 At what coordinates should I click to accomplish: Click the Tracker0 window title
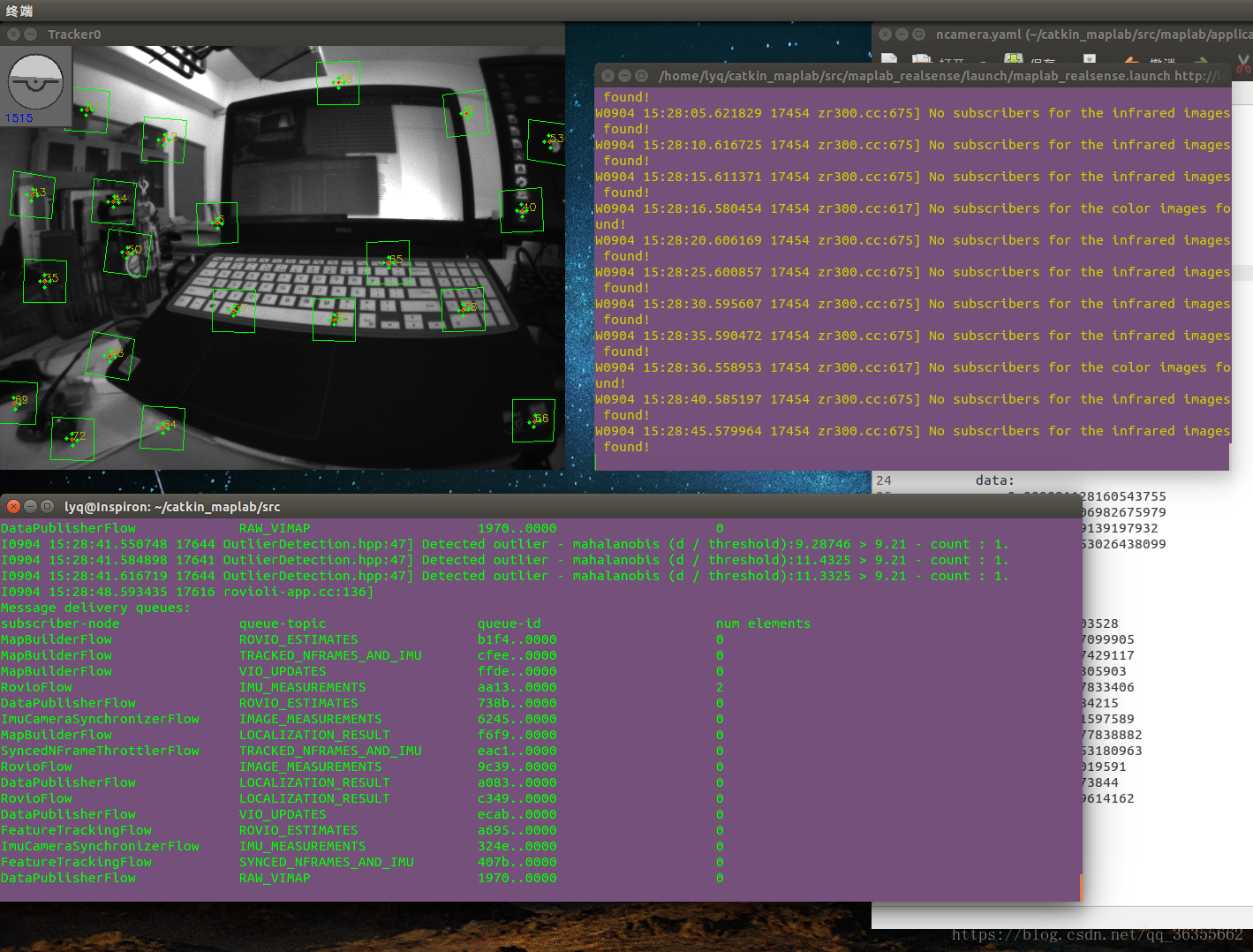click(74, 34)
